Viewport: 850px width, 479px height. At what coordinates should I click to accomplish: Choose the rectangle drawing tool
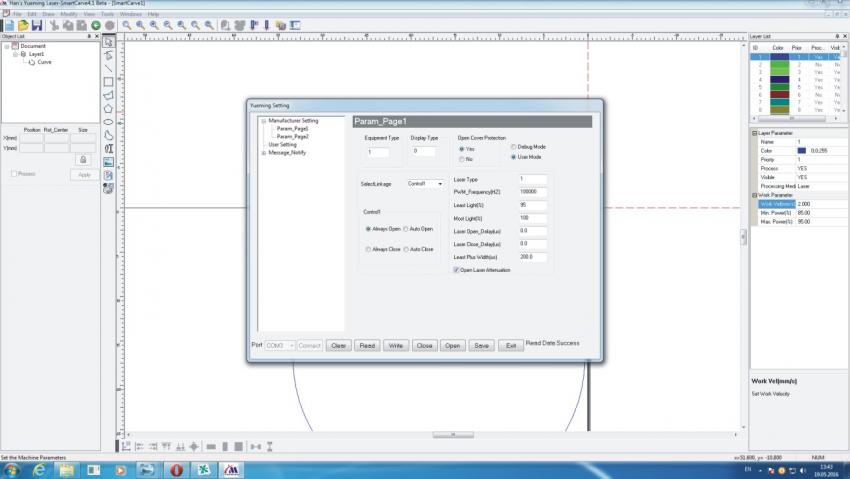tap(108, 82)
